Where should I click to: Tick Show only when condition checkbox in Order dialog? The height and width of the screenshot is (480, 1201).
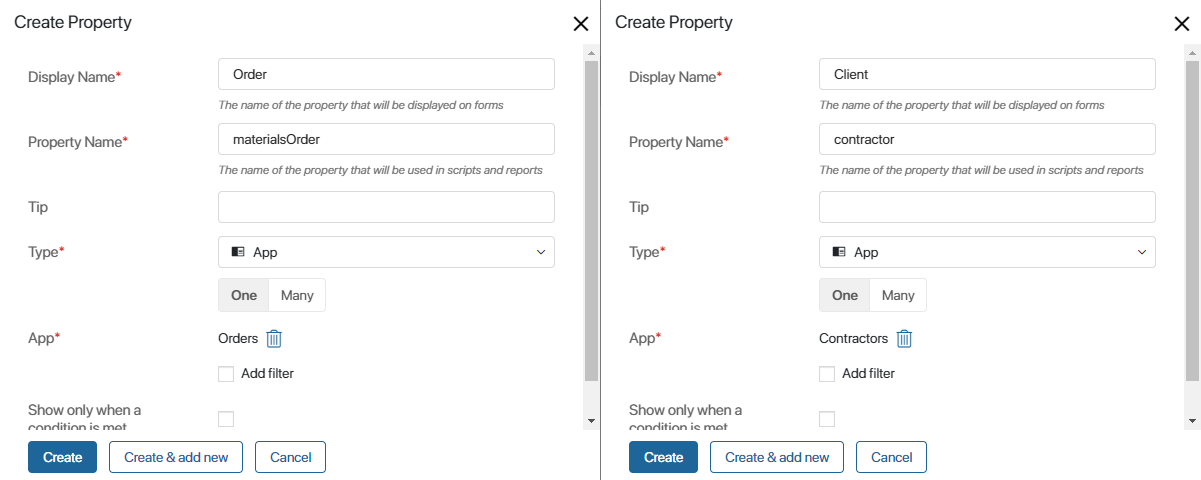[226, 419]
